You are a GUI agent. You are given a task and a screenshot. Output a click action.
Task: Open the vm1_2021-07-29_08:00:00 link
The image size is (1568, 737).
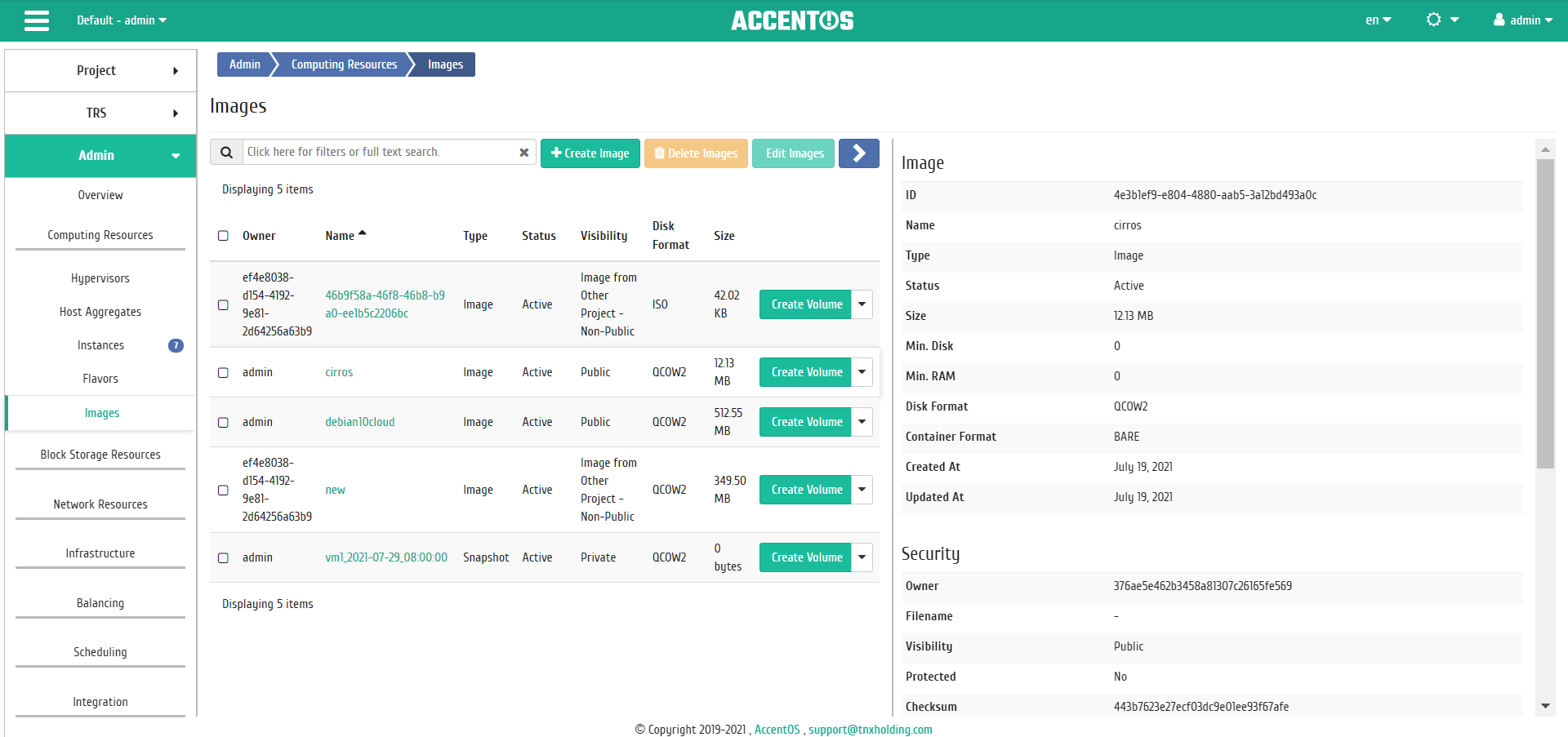[386, 557]
